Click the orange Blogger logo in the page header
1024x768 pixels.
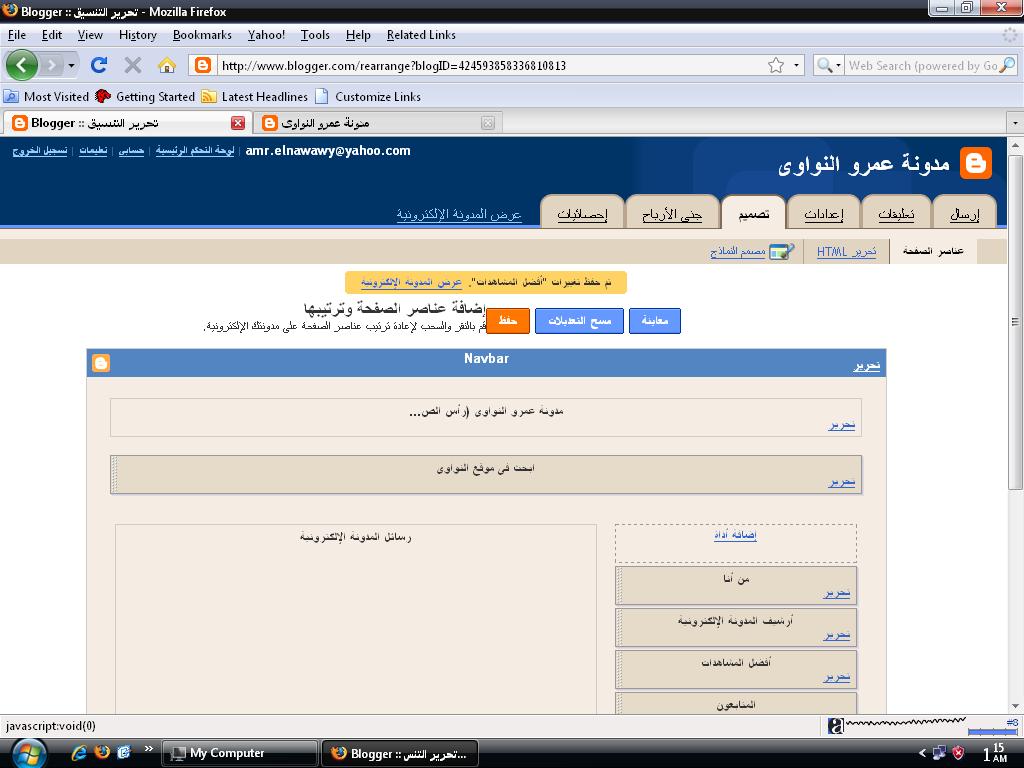pyautogui.click(x=976, y=163)
